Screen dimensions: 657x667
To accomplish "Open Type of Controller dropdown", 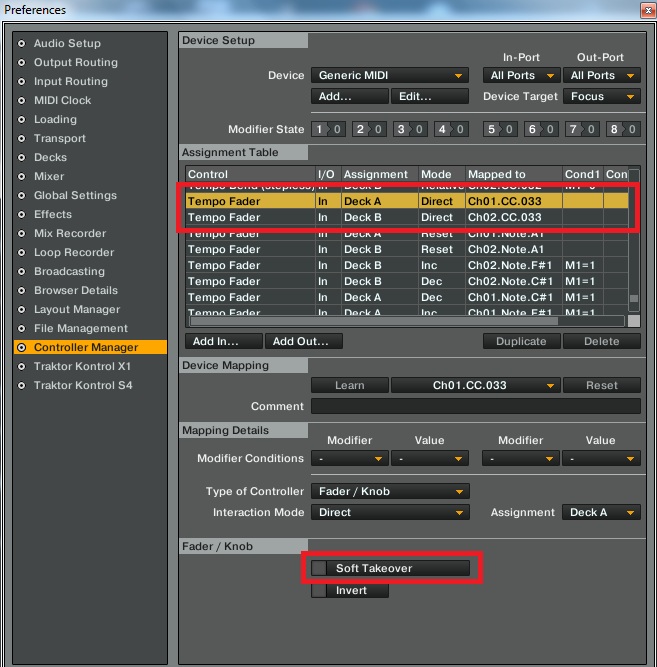I will coord(390,491).
